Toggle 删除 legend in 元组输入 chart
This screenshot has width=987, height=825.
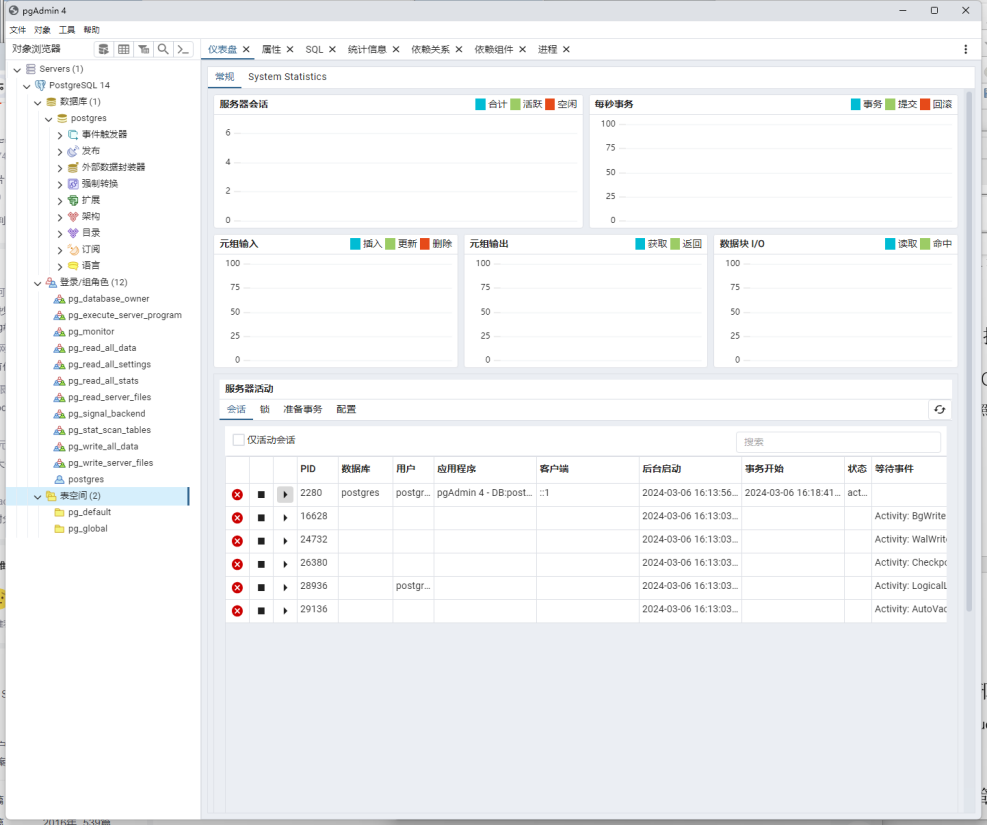coord(436,244)
